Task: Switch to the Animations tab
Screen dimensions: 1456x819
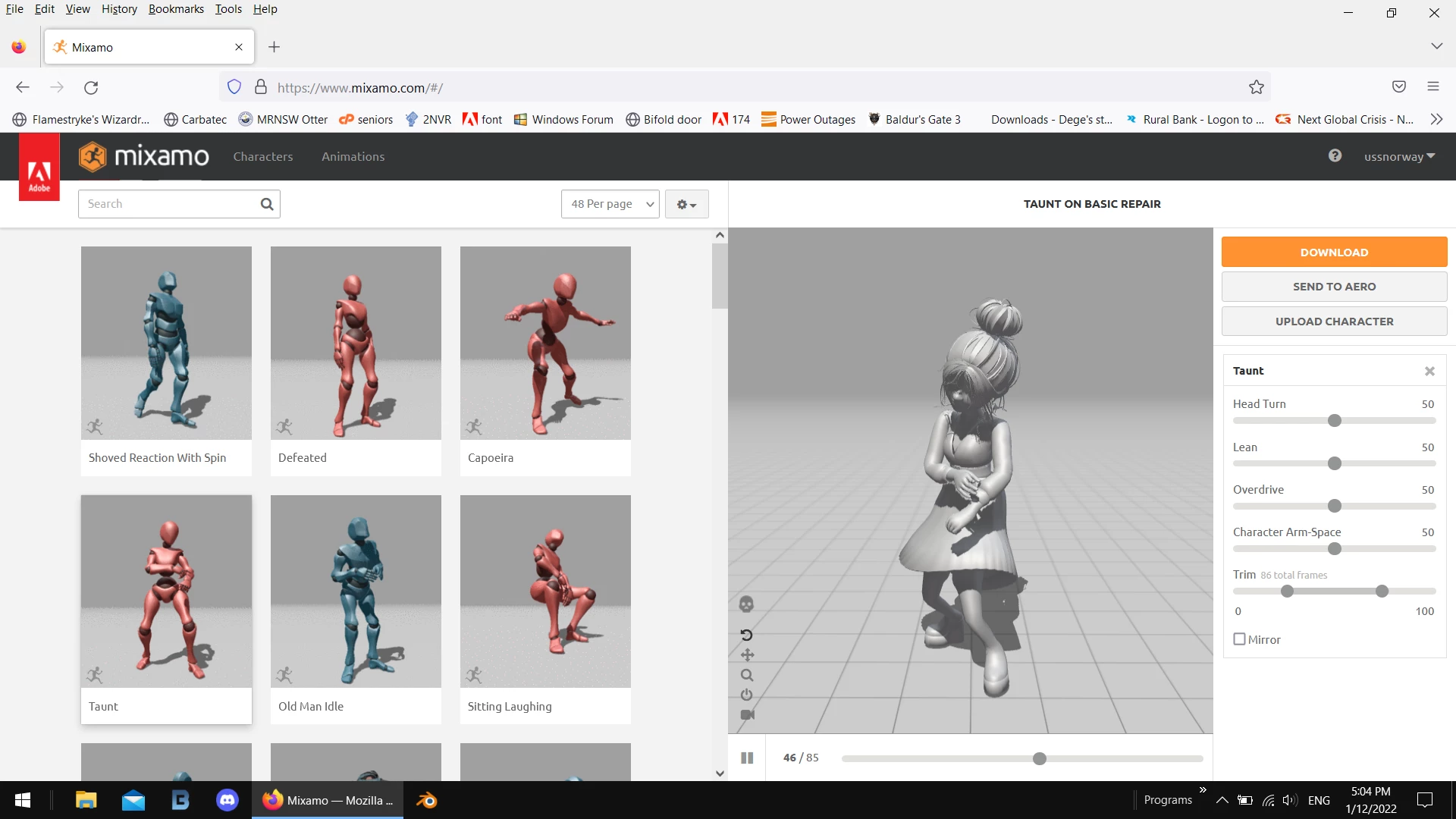Action: 353,157
